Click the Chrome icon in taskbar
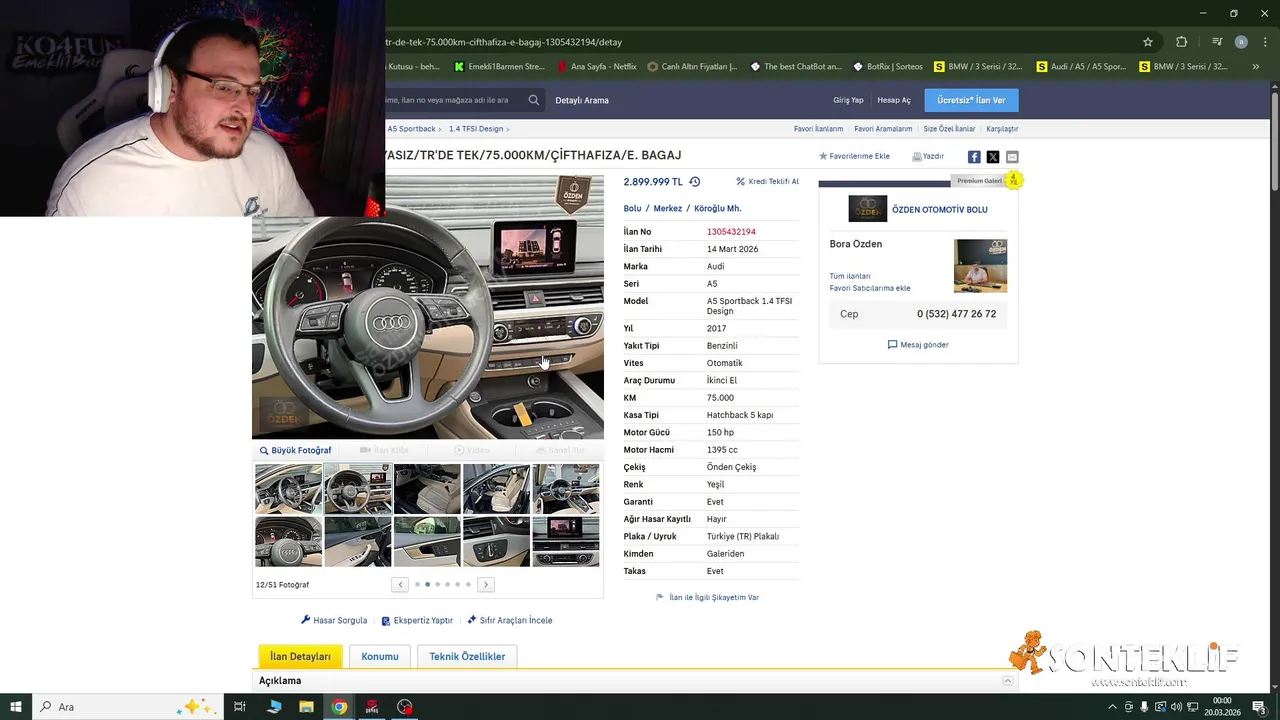 tap(339, 707)
